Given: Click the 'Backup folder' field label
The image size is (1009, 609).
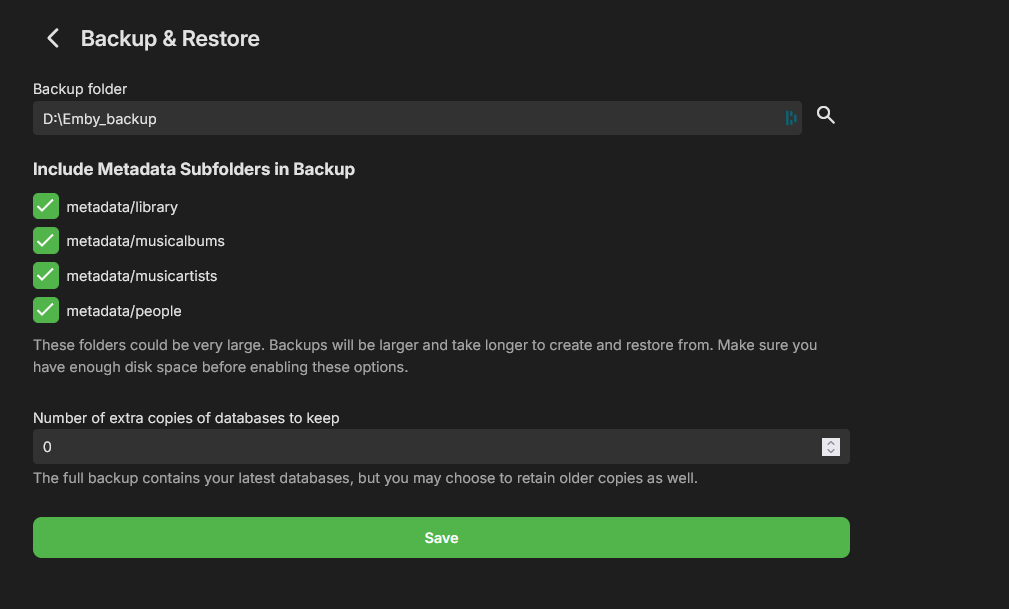Looking at the screenshot, I should pos(80,89).
